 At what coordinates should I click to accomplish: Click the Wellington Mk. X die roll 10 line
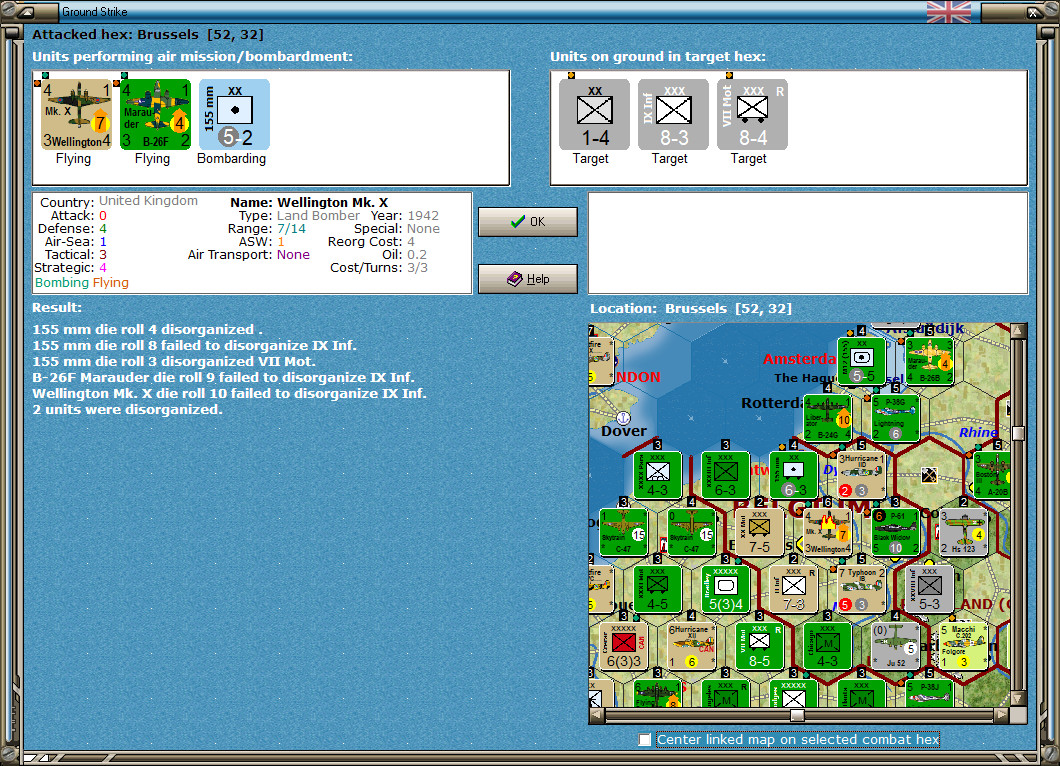pyautogui.click(x=229, y=393)
